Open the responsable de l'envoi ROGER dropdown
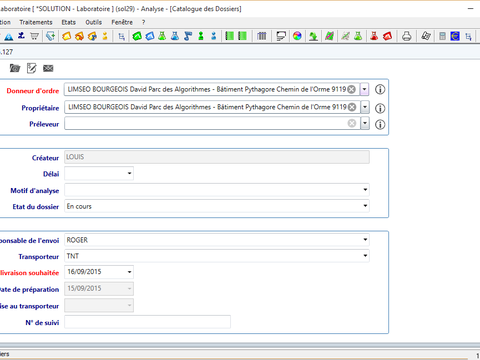Image resolution: width=480 pixels, height=360 pixels. pos(365,239)
